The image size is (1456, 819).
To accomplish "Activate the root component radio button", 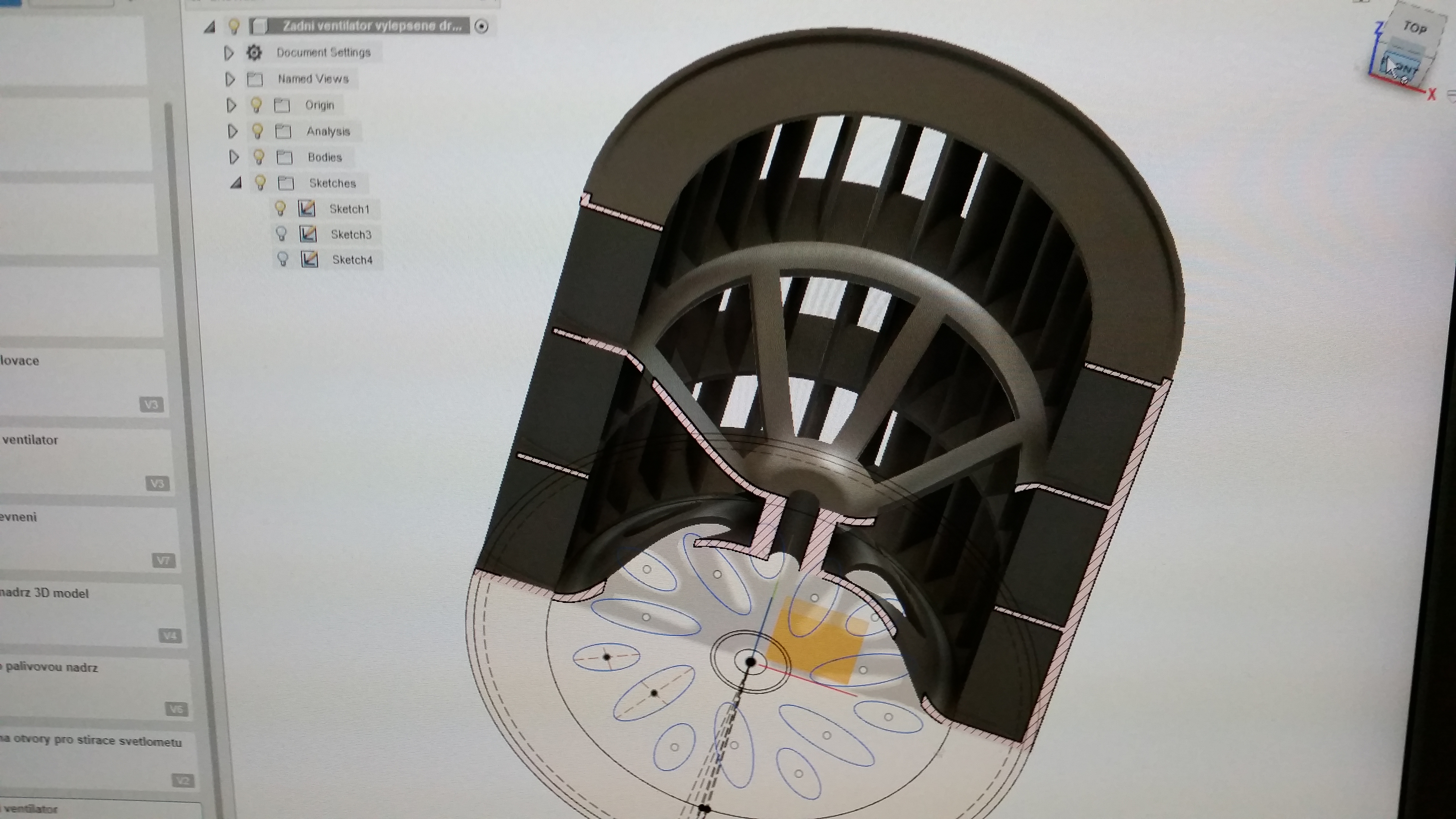I will pyautogui.click(x=482, y=26).
